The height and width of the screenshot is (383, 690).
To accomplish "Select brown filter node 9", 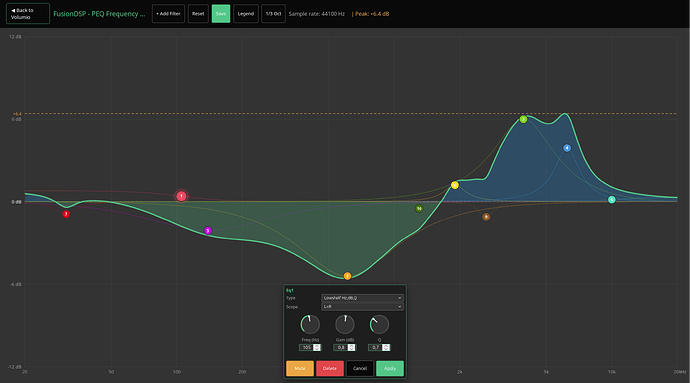I will click(x=486, y=217).
